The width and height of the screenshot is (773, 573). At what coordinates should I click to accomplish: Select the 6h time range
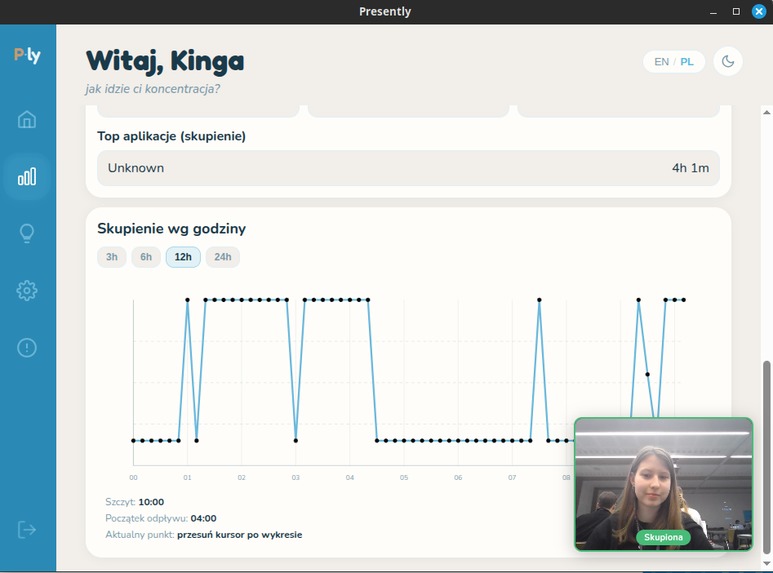(x=146, y=257)
